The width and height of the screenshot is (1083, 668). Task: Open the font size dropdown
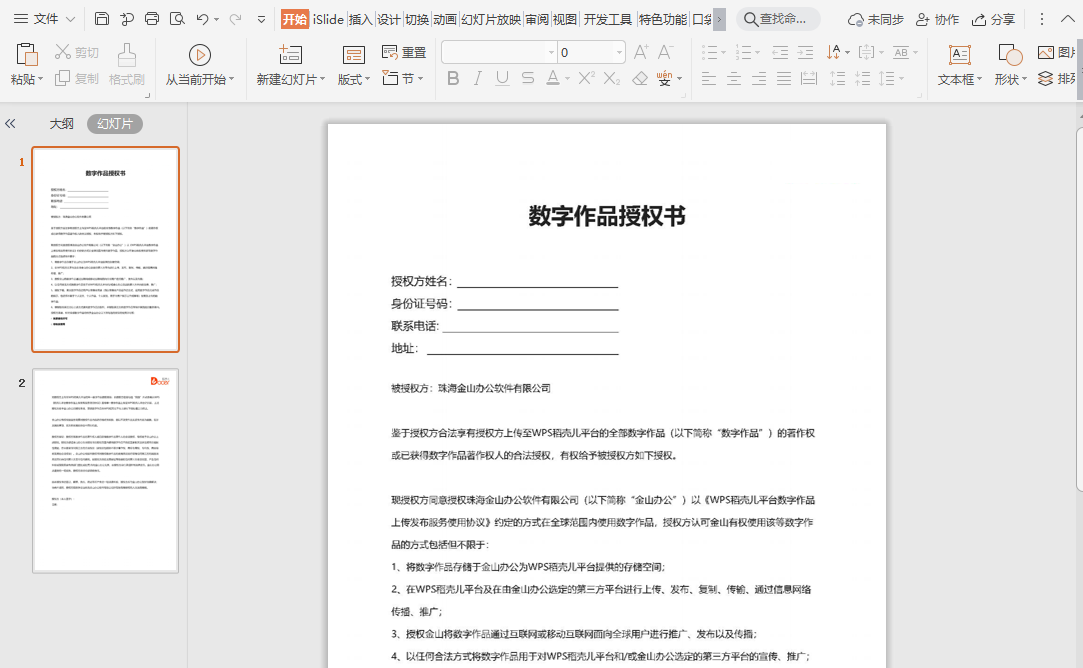click(x=619, y=52)
